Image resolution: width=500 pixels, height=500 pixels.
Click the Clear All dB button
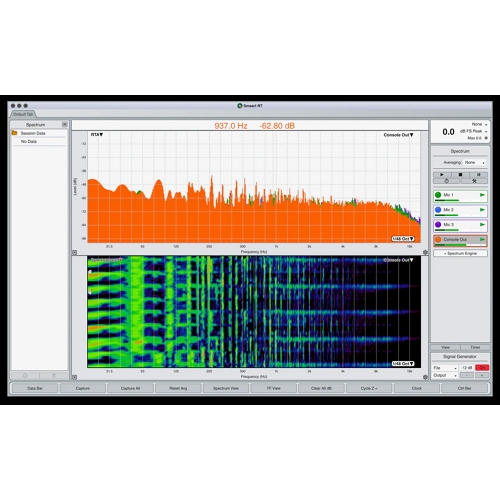pos(321,388)
